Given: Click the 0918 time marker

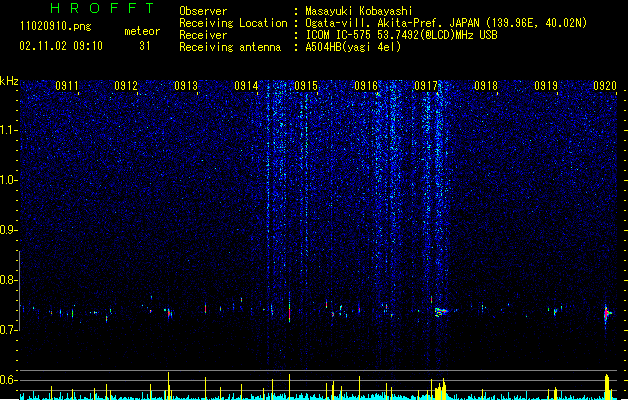Looking at the screenshot, I should pos(486,86).
